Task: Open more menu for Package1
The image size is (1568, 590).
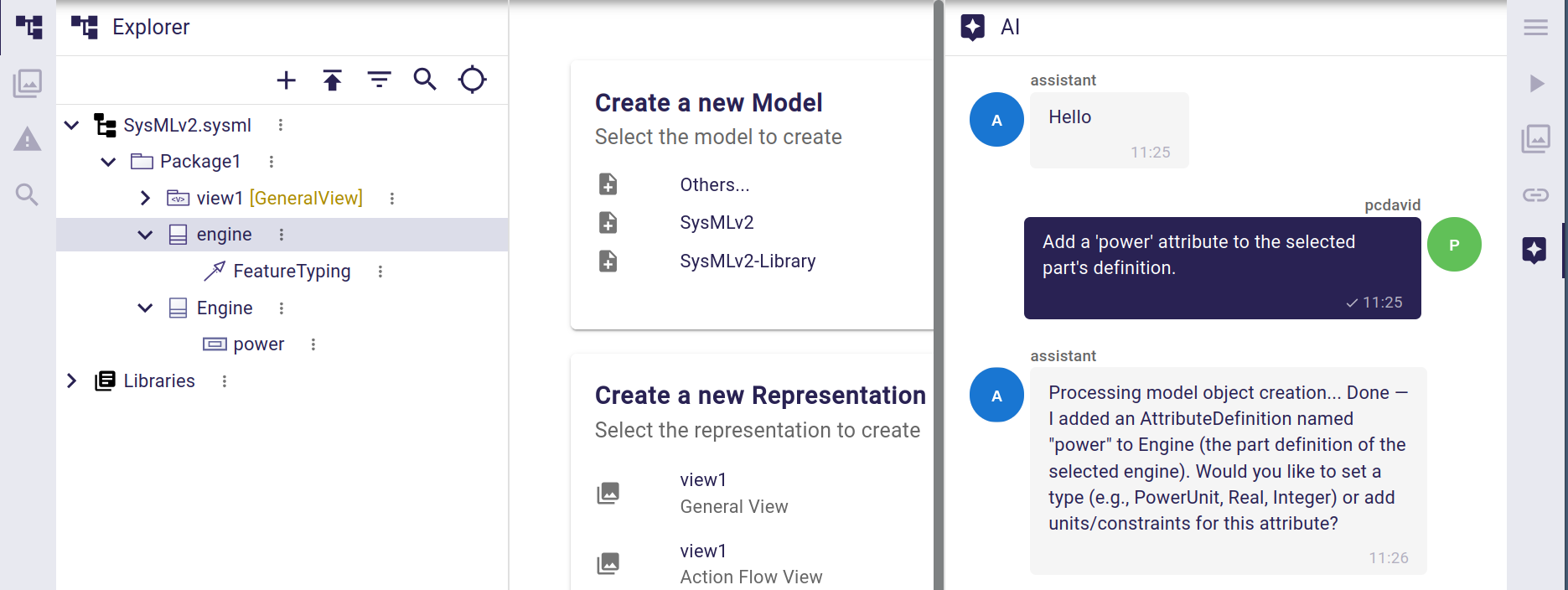Action: [x=271, y=162]
